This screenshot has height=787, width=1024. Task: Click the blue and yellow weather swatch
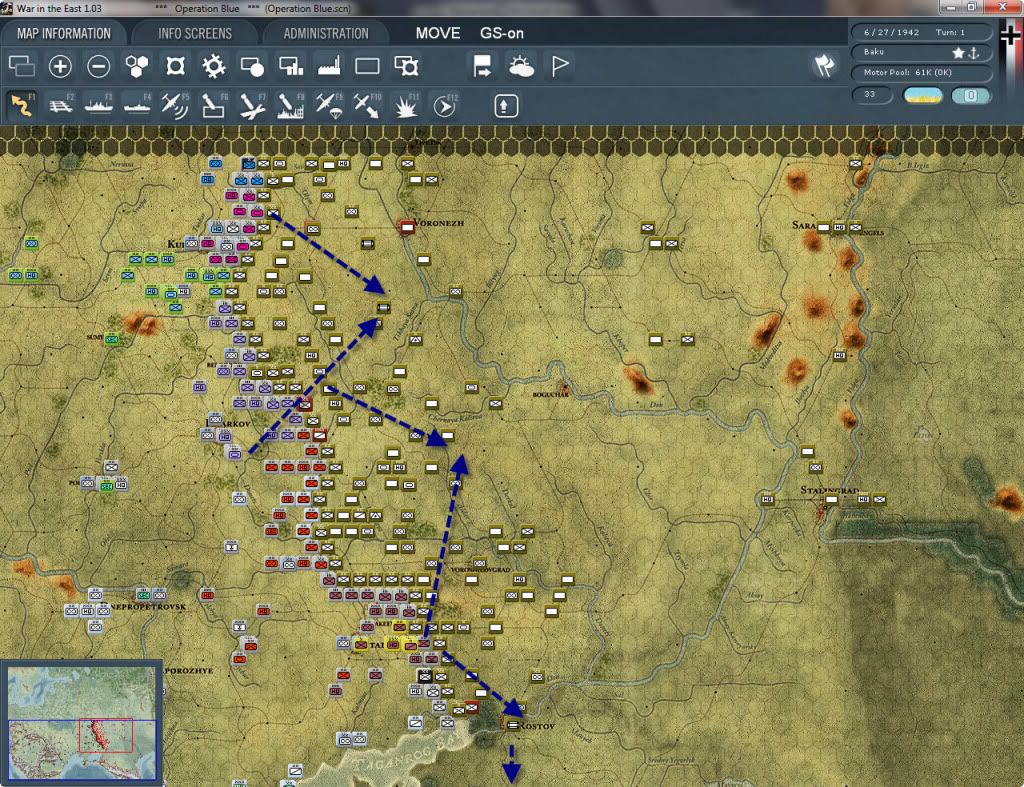[x=923, y=95]
